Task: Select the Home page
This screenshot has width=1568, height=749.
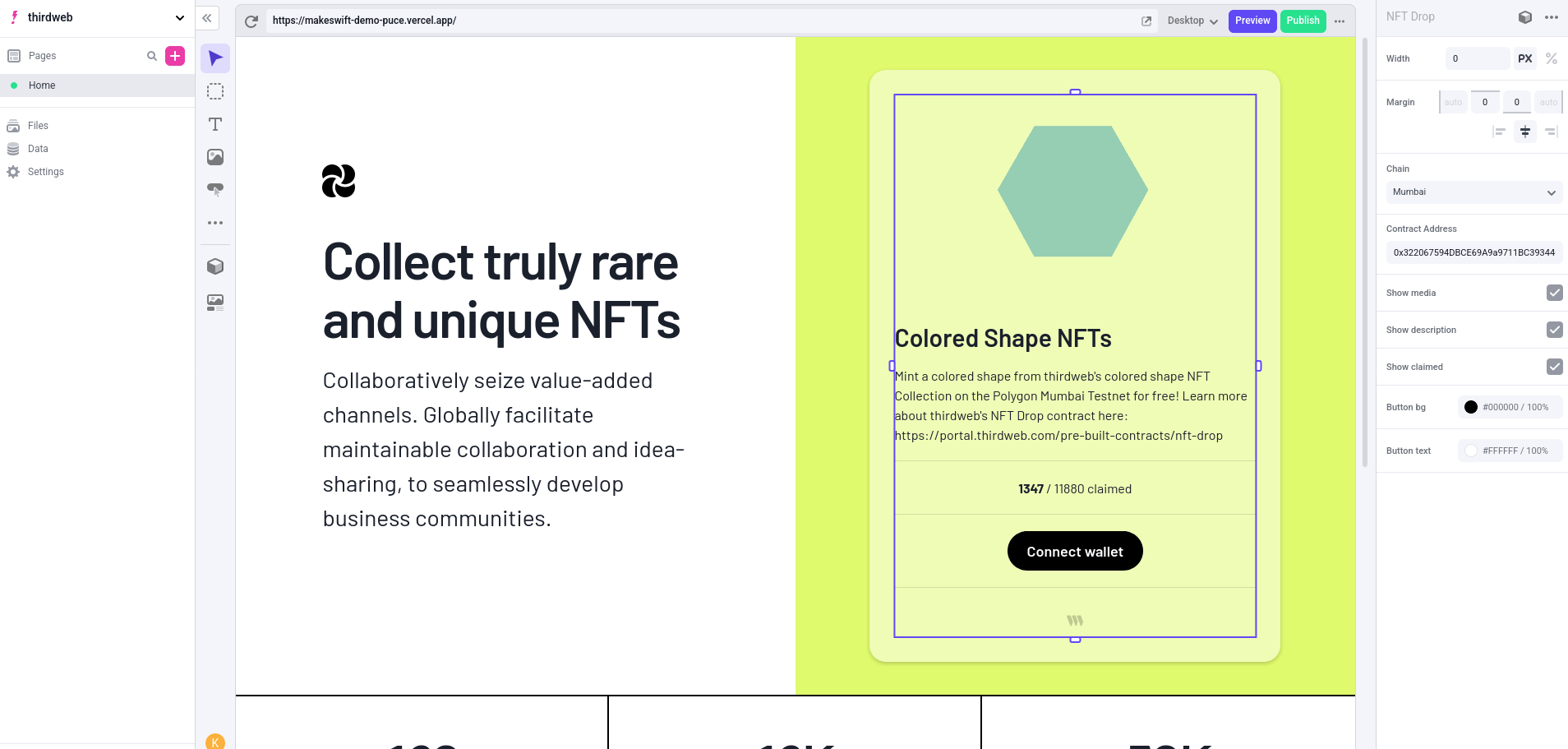Action: [97, 86]
